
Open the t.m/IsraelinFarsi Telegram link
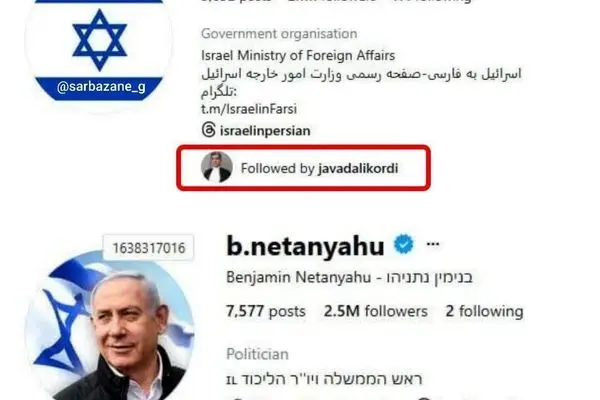click(249, 109)
